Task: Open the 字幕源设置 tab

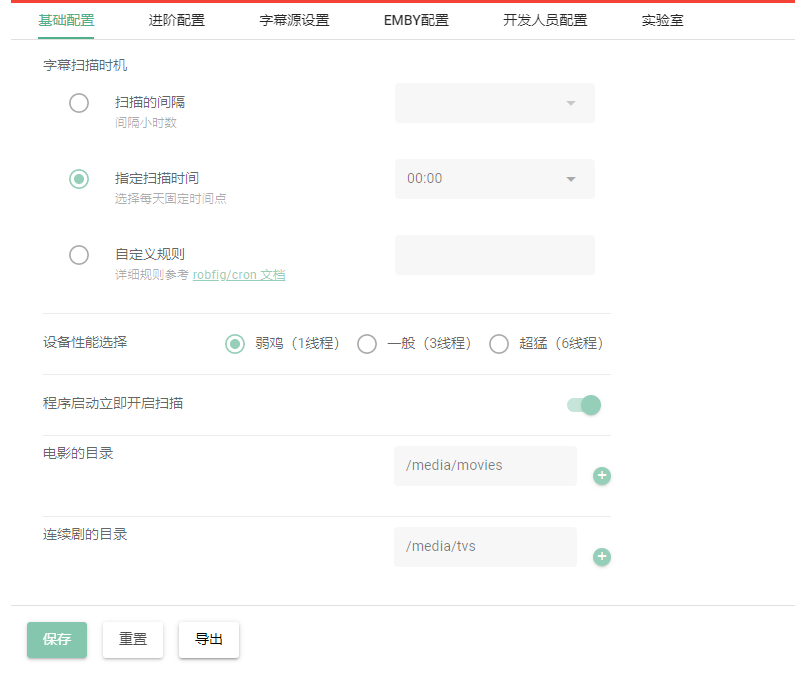Action: [x=294, y=20]
